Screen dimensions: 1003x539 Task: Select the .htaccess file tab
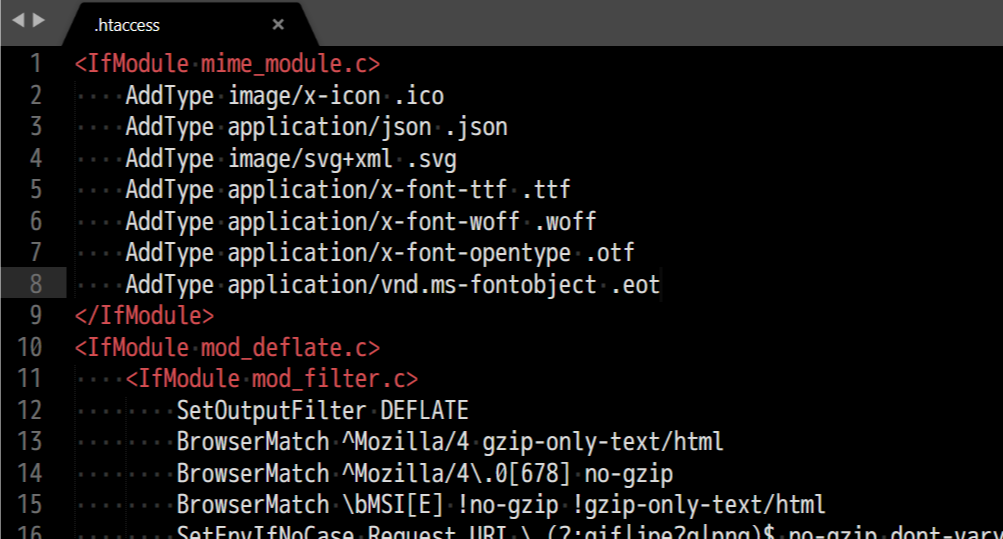pyautogui.click(x=127, y=25)
